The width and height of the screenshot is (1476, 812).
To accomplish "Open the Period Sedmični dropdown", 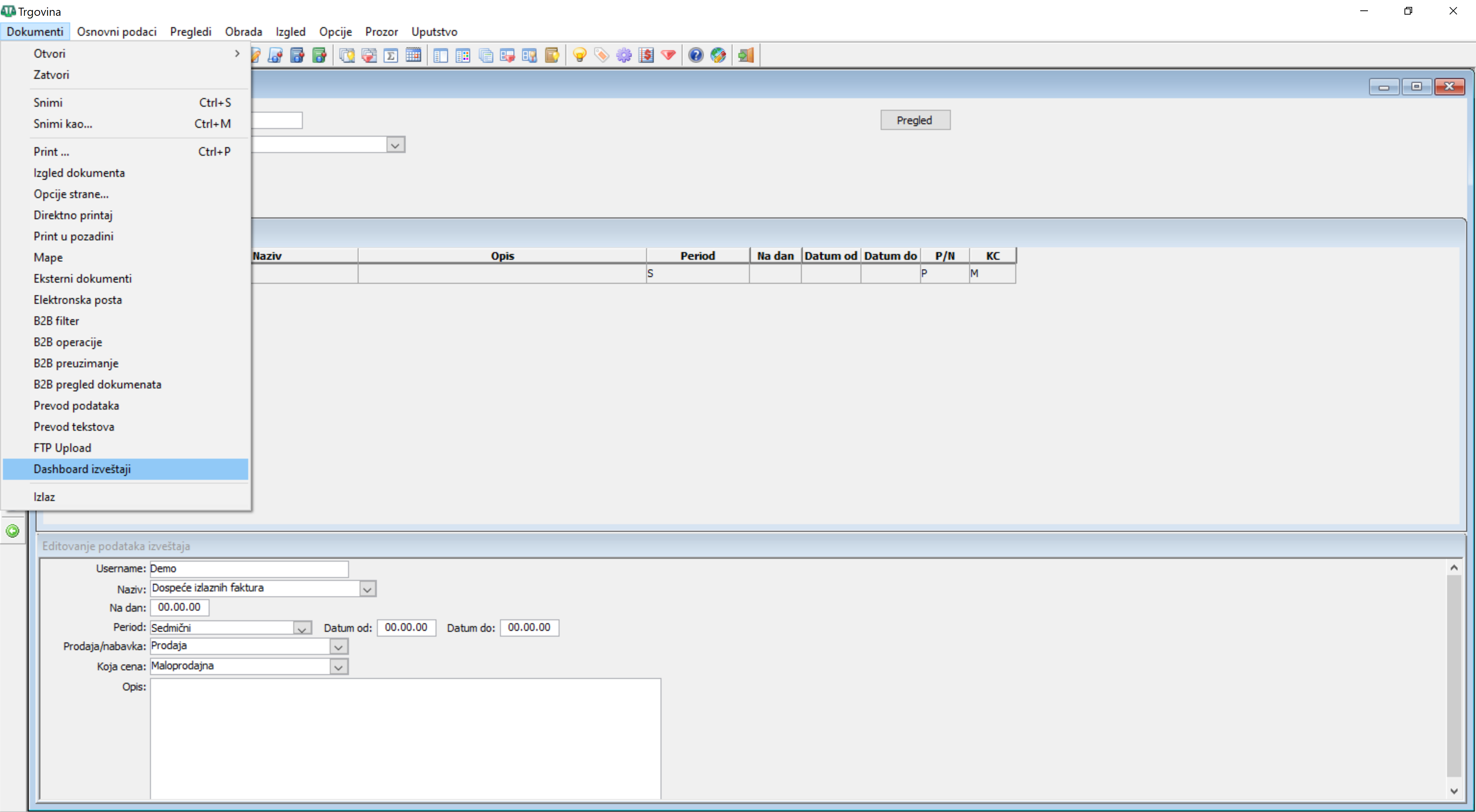I will tap(302, 628).
